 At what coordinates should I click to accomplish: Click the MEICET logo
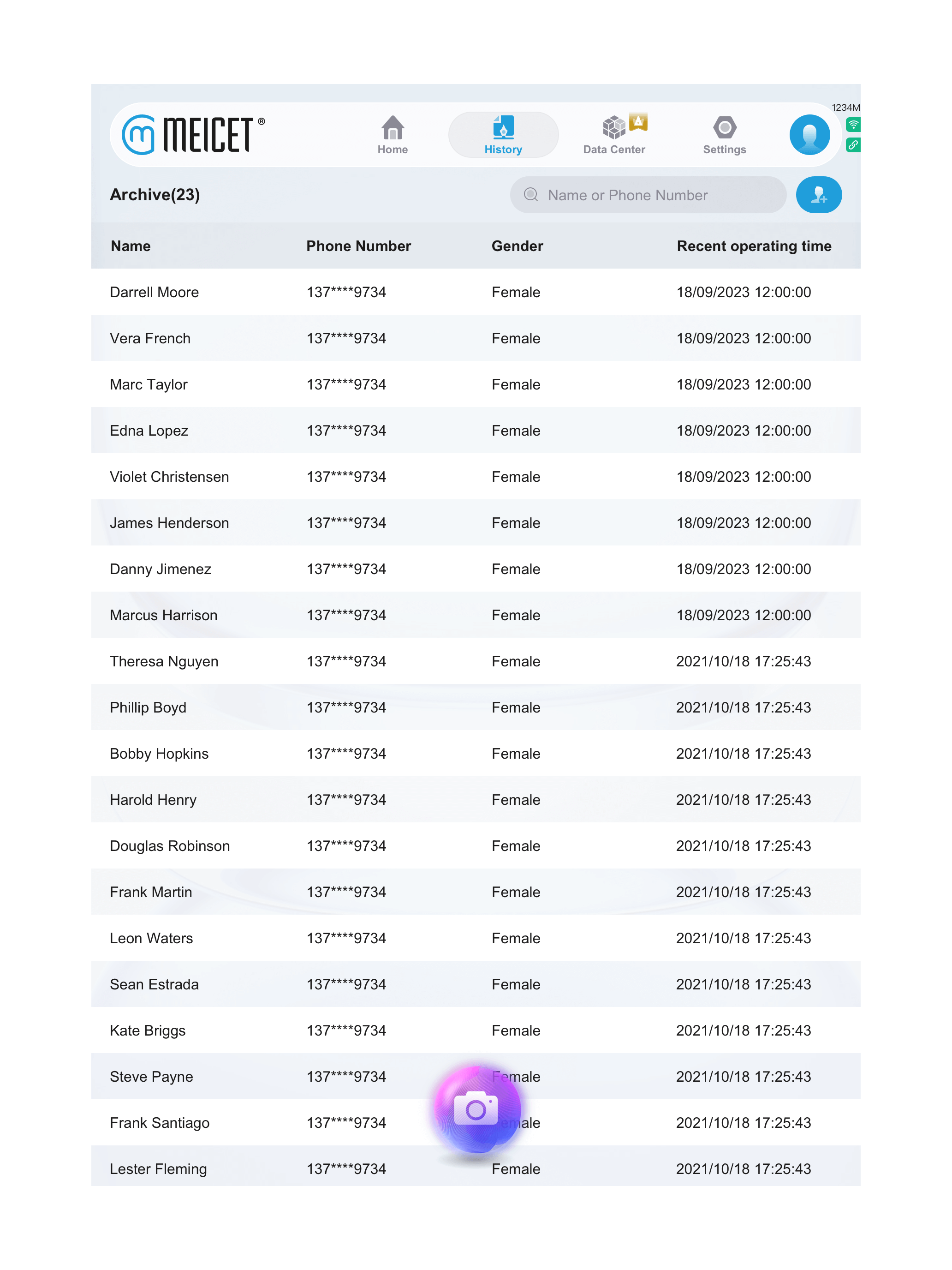(x=193, y=135)
